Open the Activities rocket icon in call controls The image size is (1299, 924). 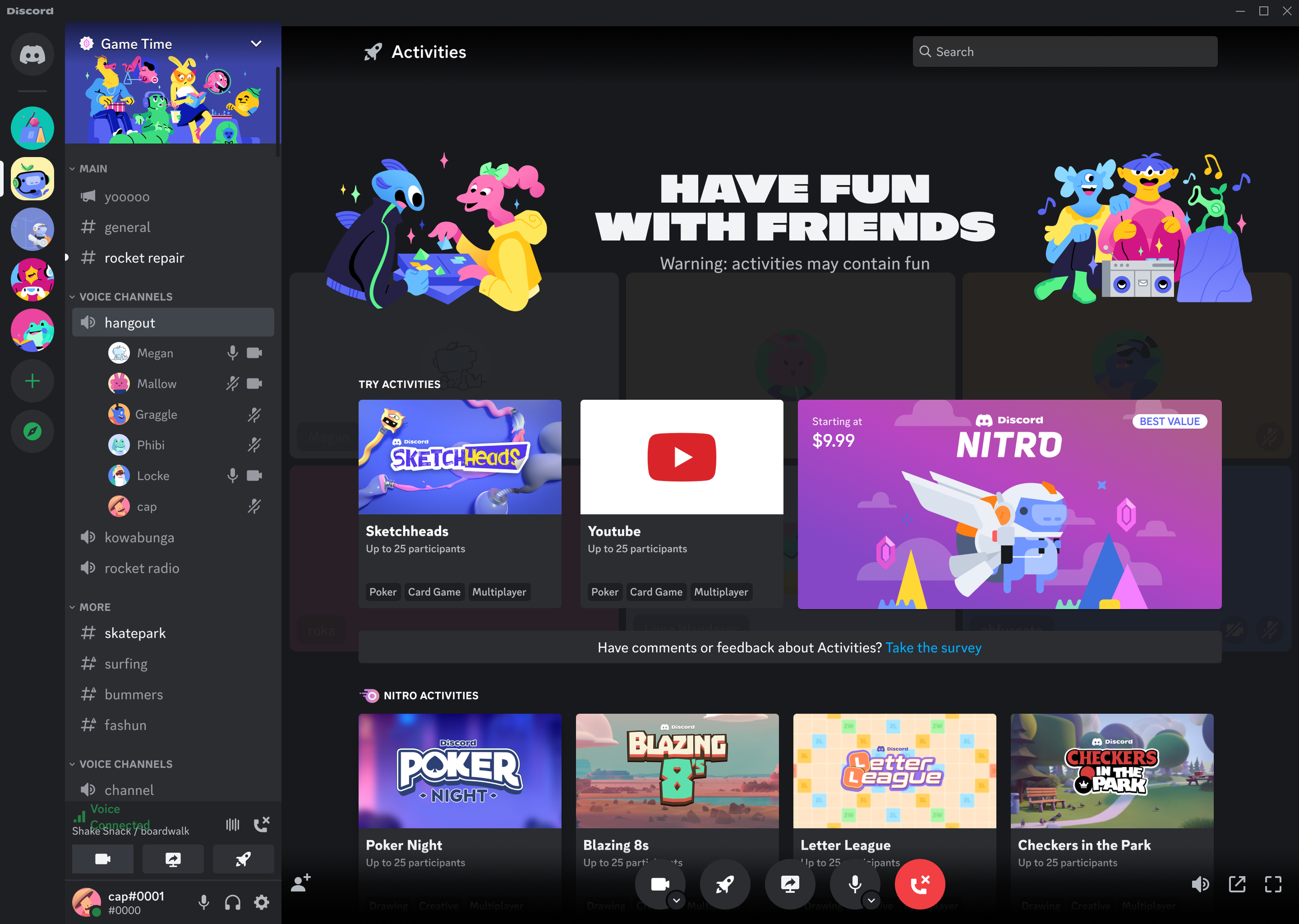click(724, 884)
